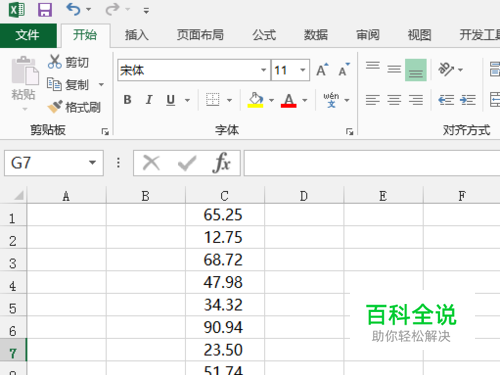The image size is (500, 375).
Task: Expand the font name dropdown arrow
Action: 264,70
